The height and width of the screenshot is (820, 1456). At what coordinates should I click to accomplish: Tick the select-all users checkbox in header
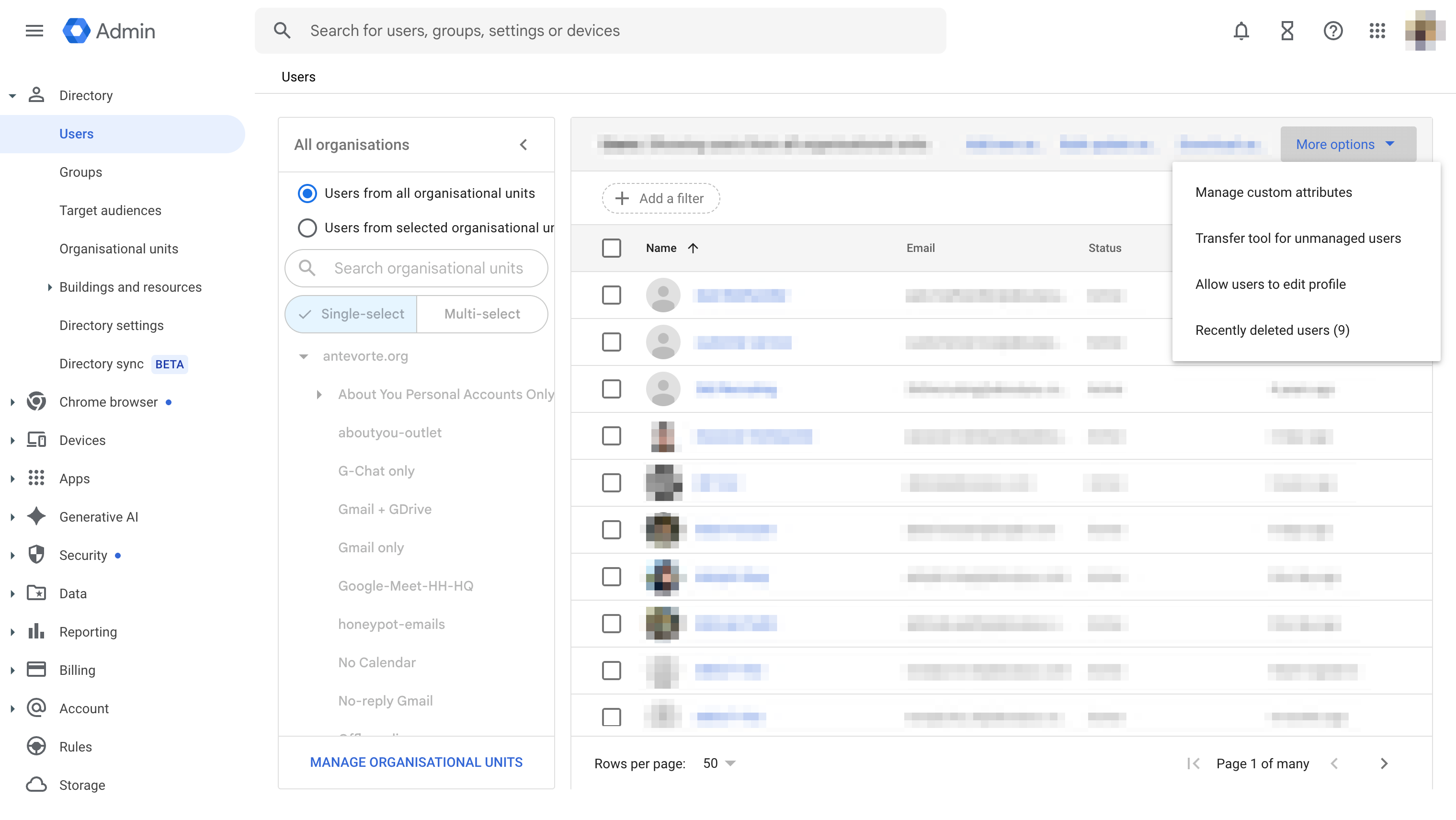[x=611, y=248]
